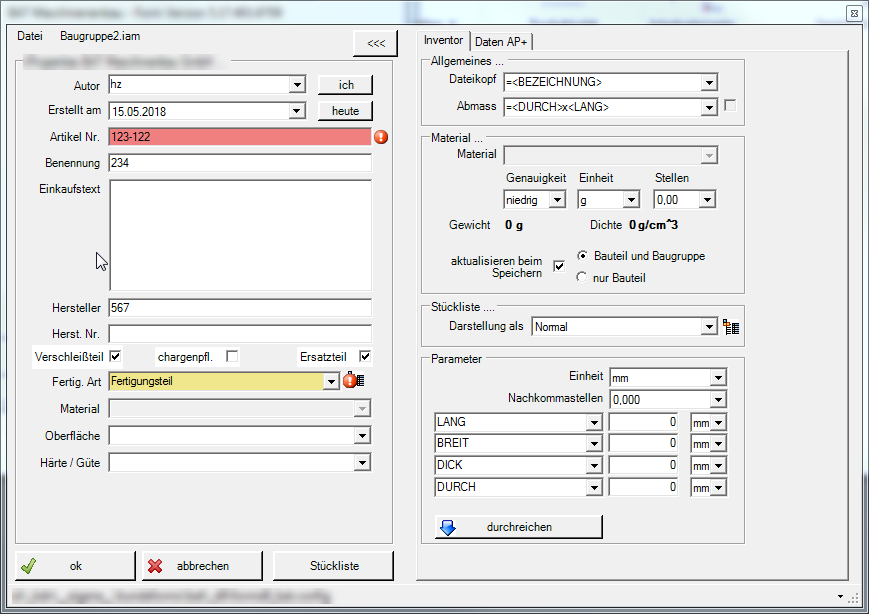This screenshot has width=869, height=614.
Task: Click the warning list icon next to Fertig. Art
Action: click(352, 381)
